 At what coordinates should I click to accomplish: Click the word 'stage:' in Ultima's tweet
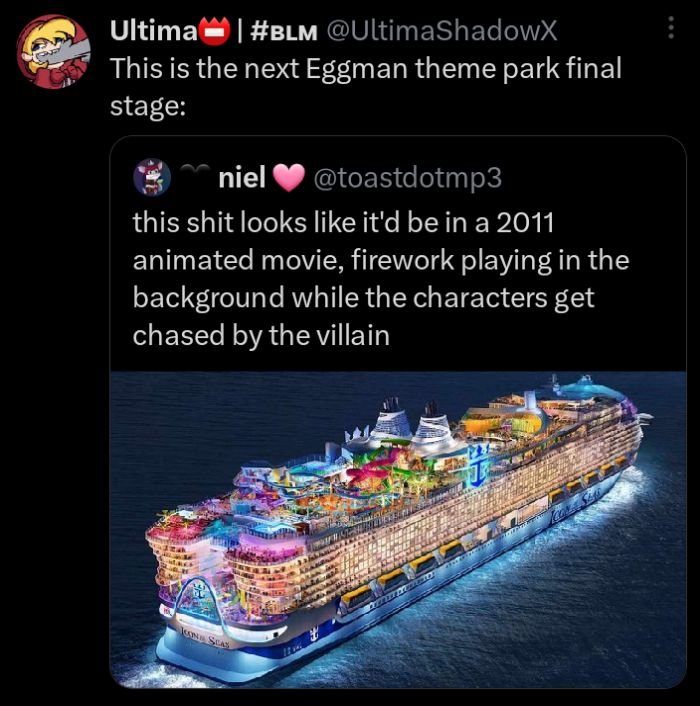point(148,106)
